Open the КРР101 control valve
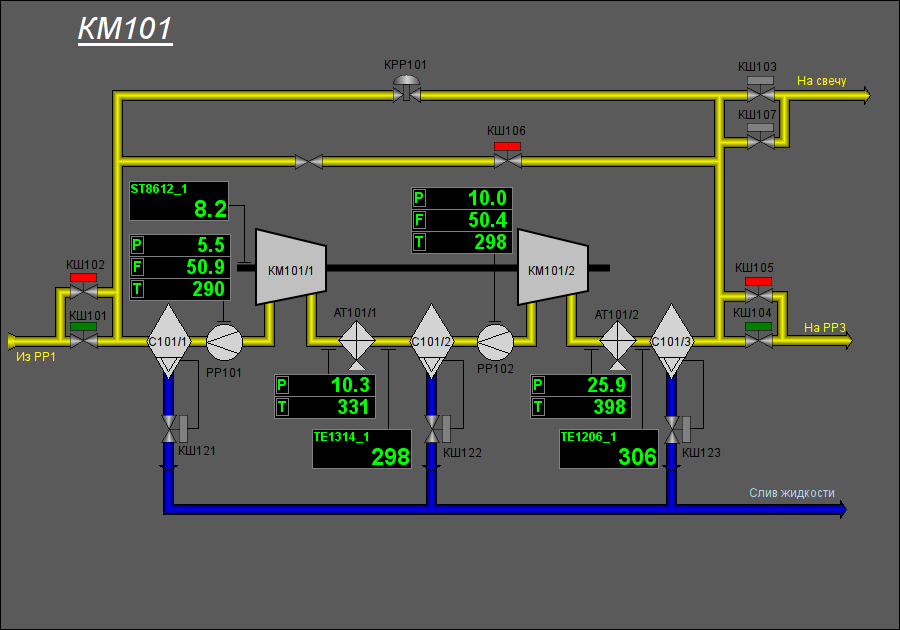900x630 pixels. [407, 91]
